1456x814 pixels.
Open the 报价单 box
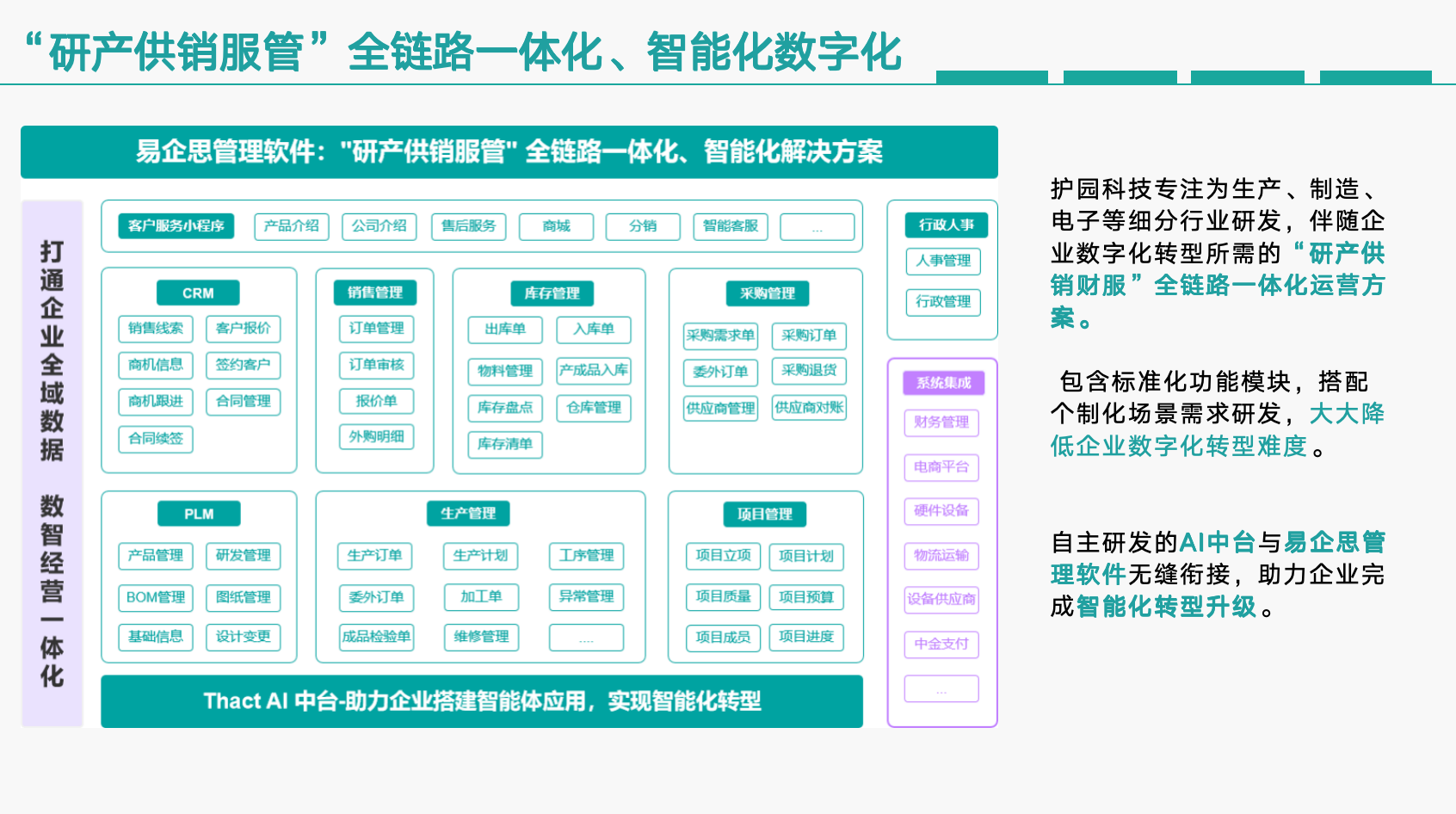pyautogui.click(x=377, y=401)
